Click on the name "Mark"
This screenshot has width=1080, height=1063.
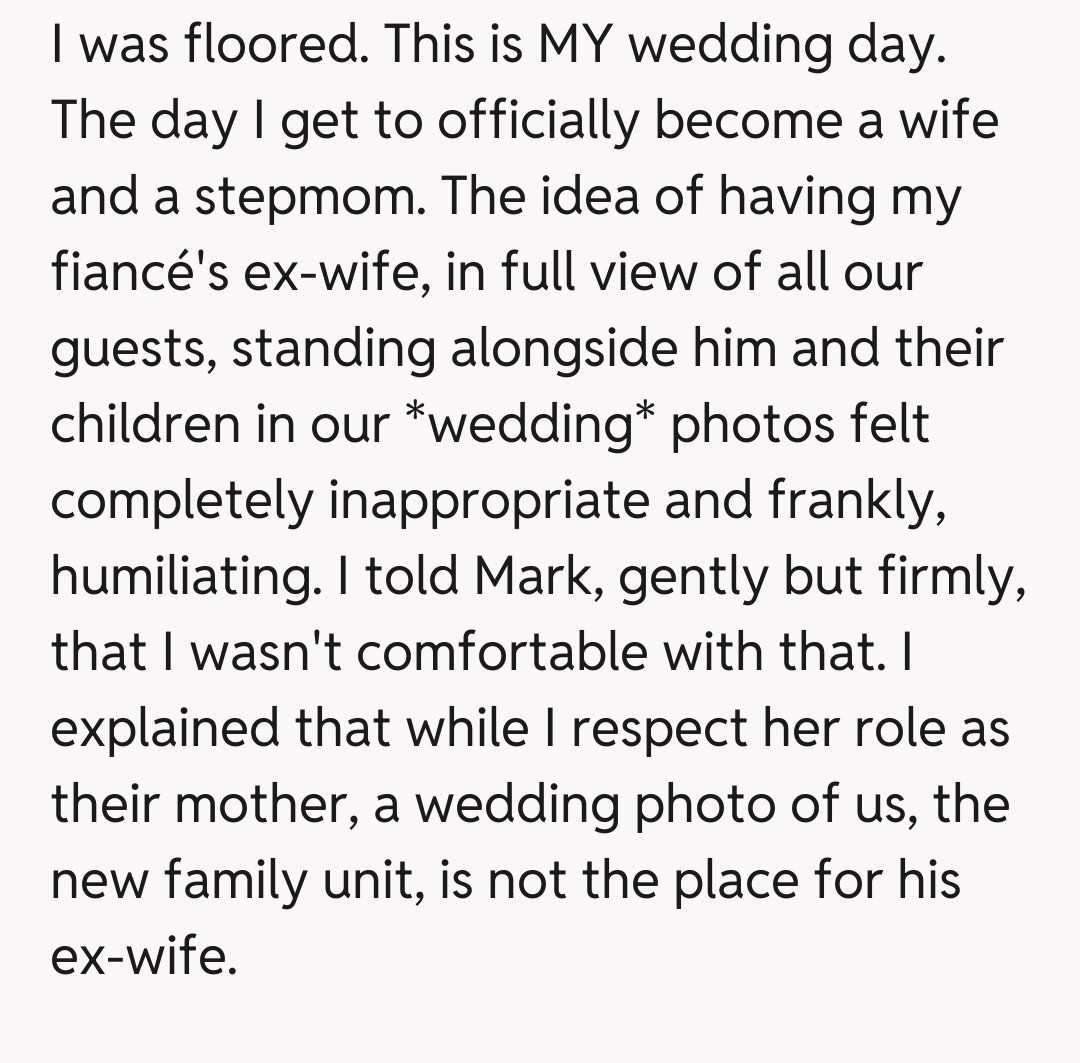(536, 577)
